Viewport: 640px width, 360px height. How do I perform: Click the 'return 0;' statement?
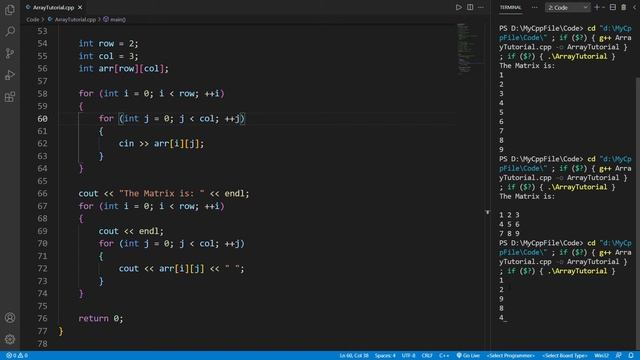click(100, 318)
